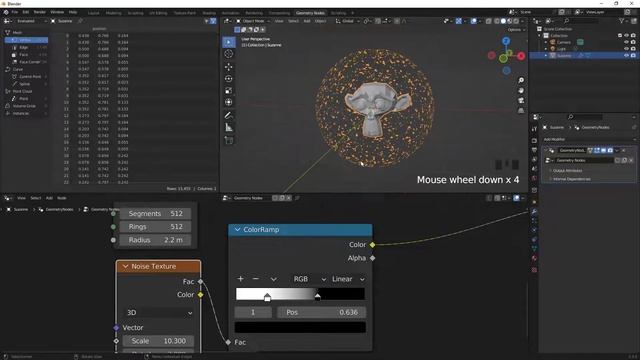This screenshot has width=640, height=360.
Task: Hide the Camera in outliner via eye icon
Action: pos(627,42)
